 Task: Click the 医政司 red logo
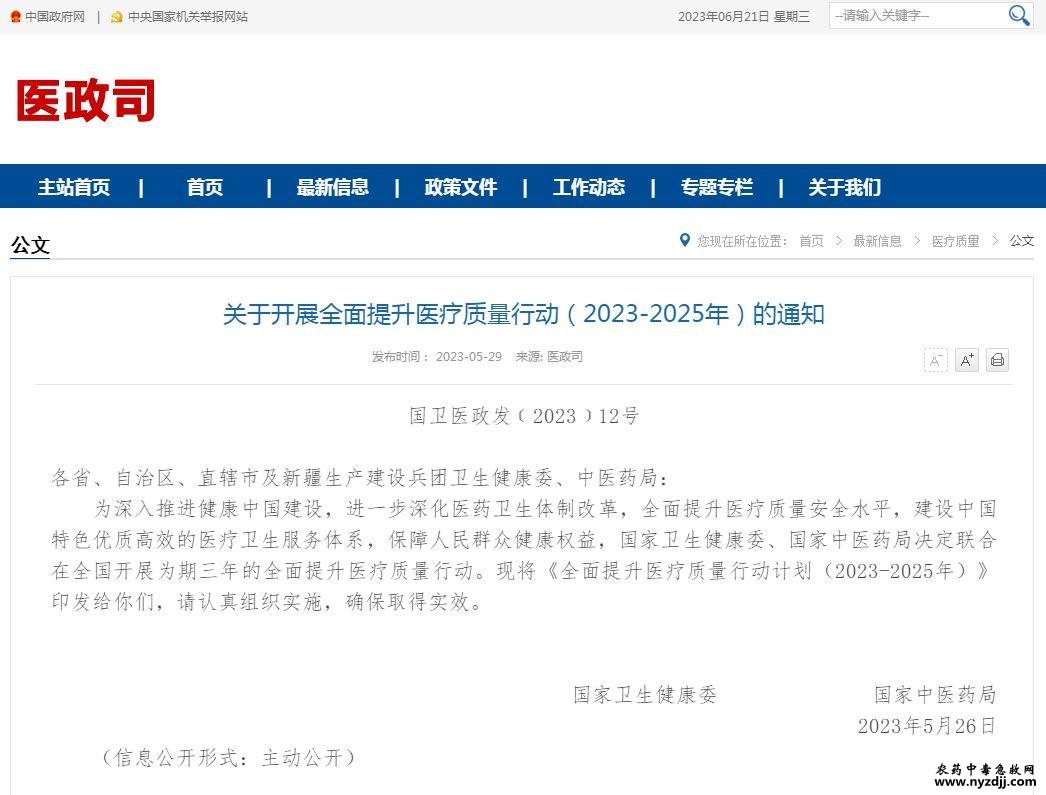(x=86, y=101)
